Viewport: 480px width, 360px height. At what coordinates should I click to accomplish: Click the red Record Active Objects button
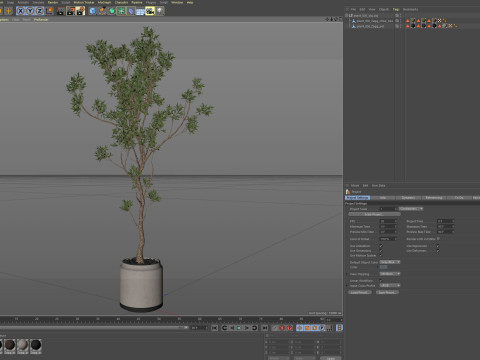(282, 328)
